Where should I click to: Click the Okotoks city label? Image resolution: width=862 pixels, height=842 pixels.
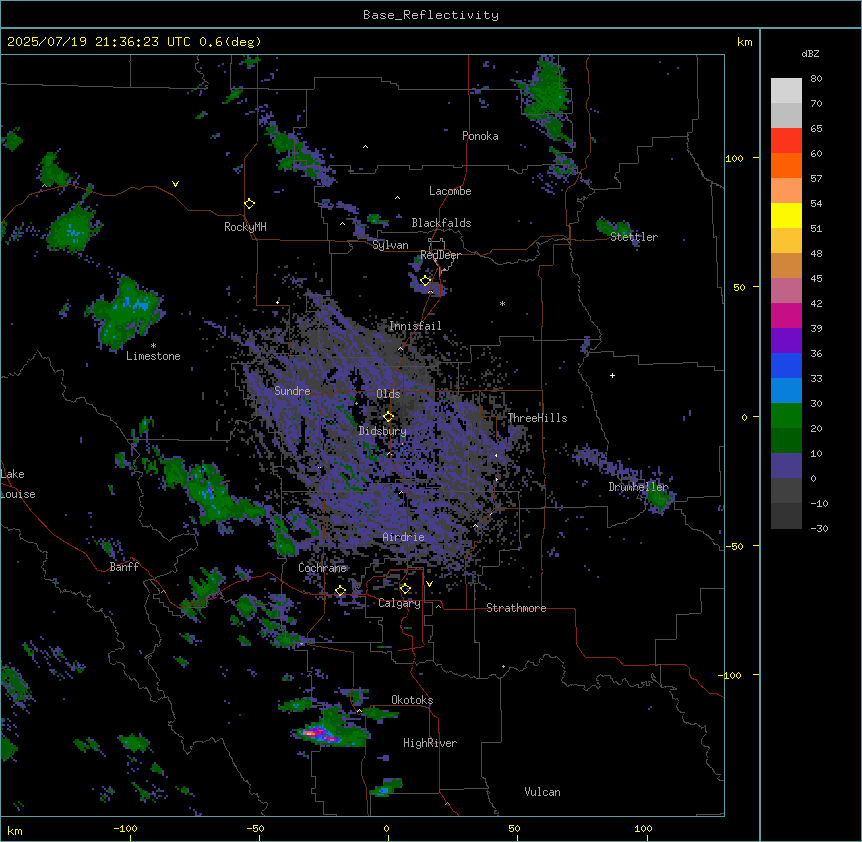(x=412, y=700)
